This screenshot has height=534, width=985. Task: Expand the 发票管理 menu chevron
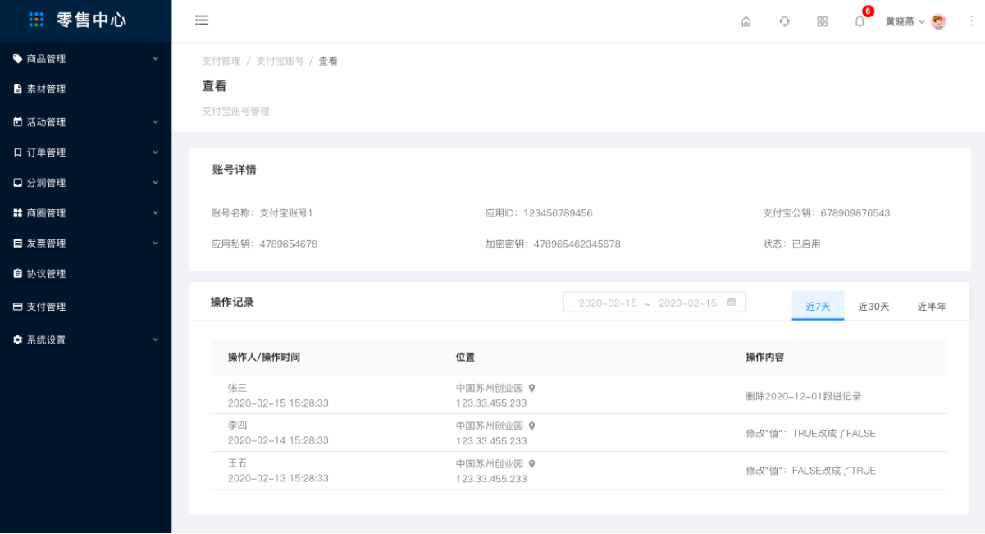155,243
